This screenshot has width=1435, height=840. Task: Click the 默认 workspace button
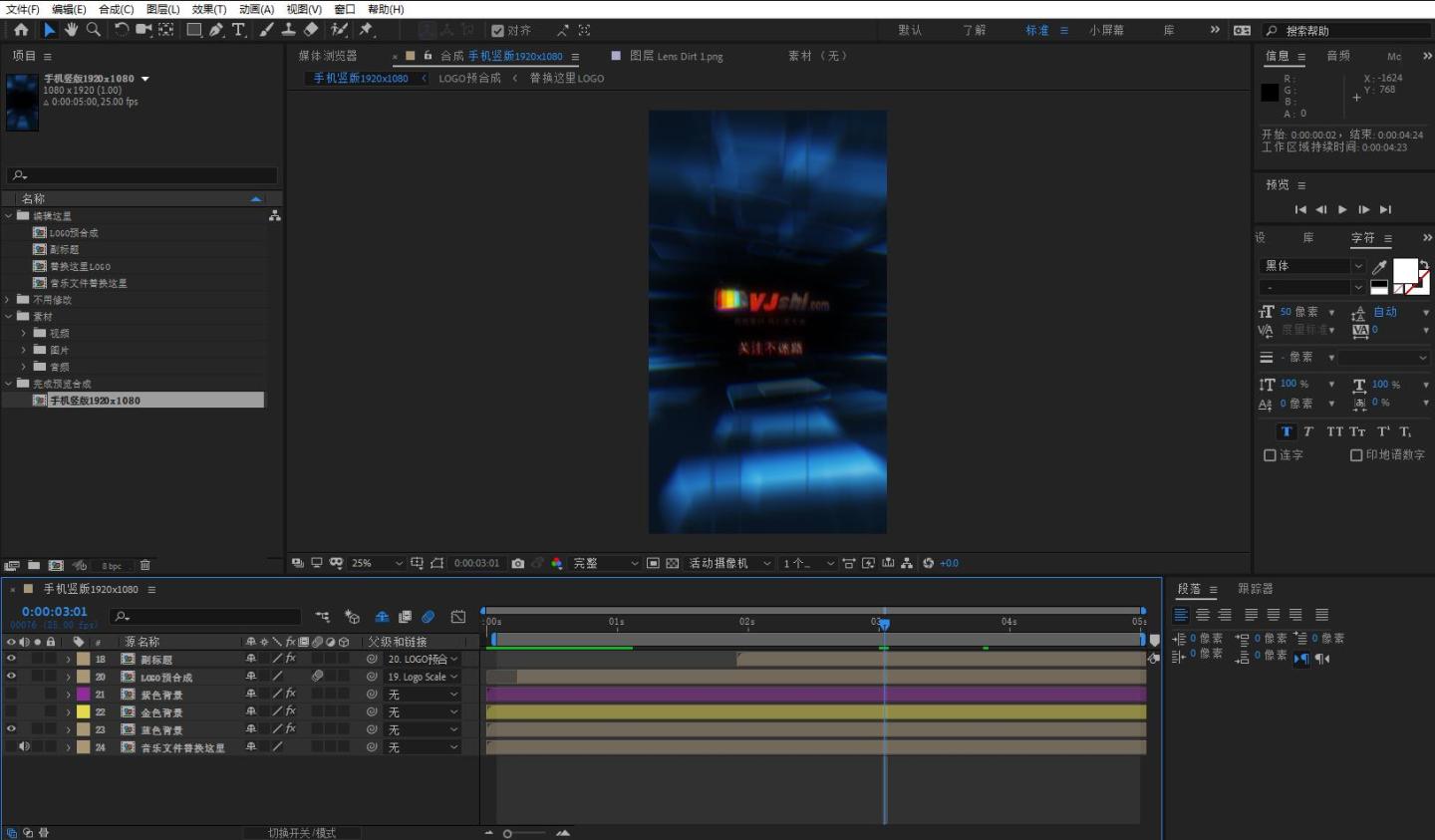click(x=910, y=30)
